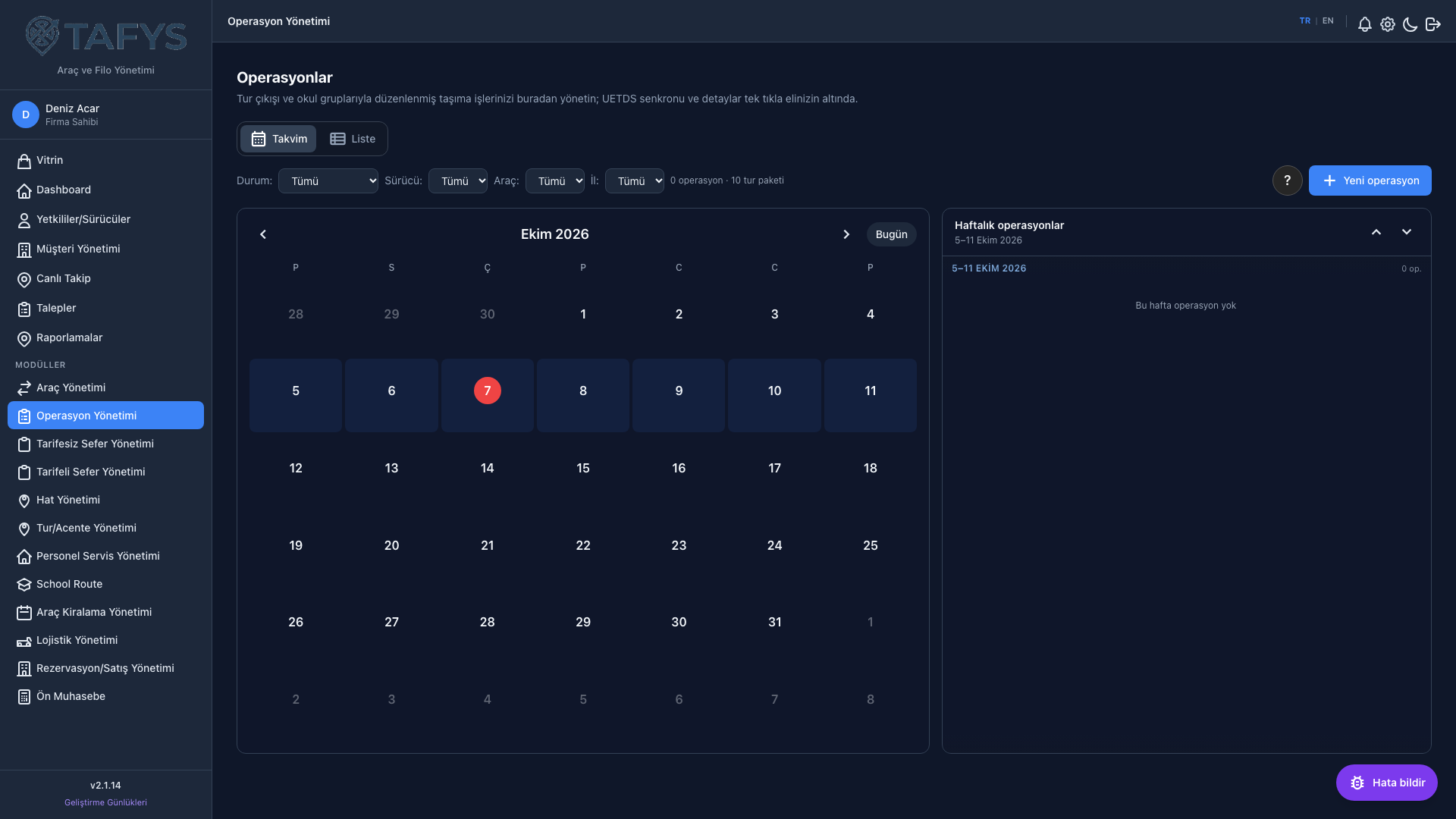Screen dimensions: 1456x819
Task: Open Yetkililer/Sürücüler sidebar item
Action: 105,220
